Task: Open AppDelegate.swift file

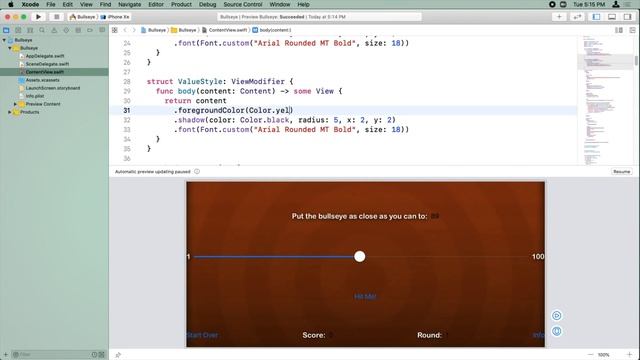Action: tap(44, 56)
